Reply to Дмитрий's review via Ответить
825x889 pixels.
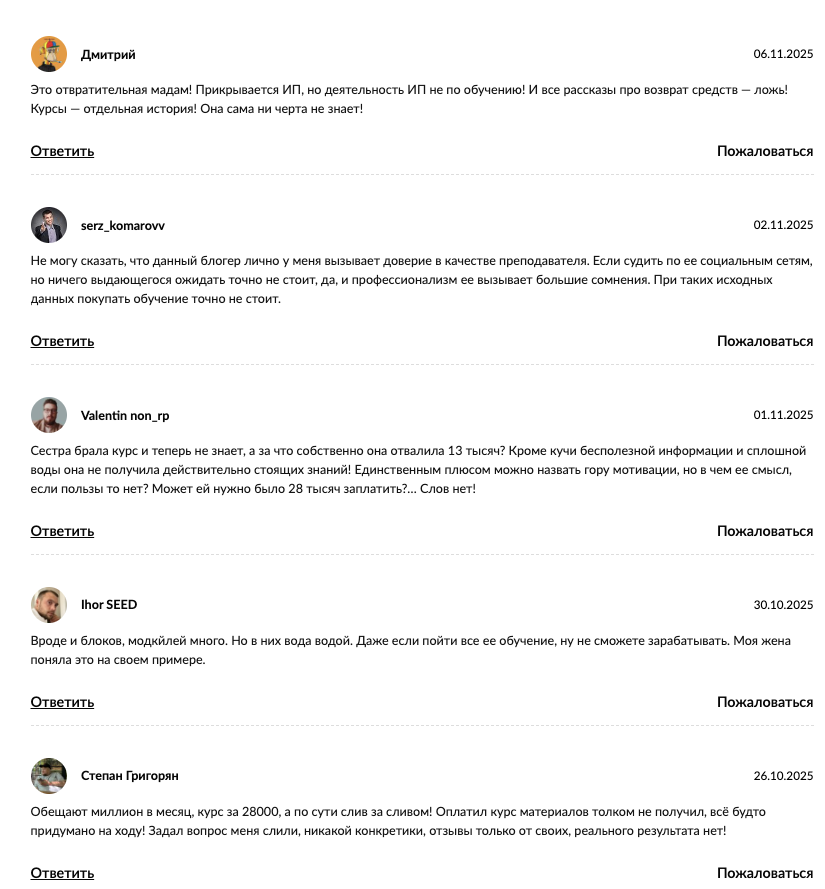coord(62,151)
